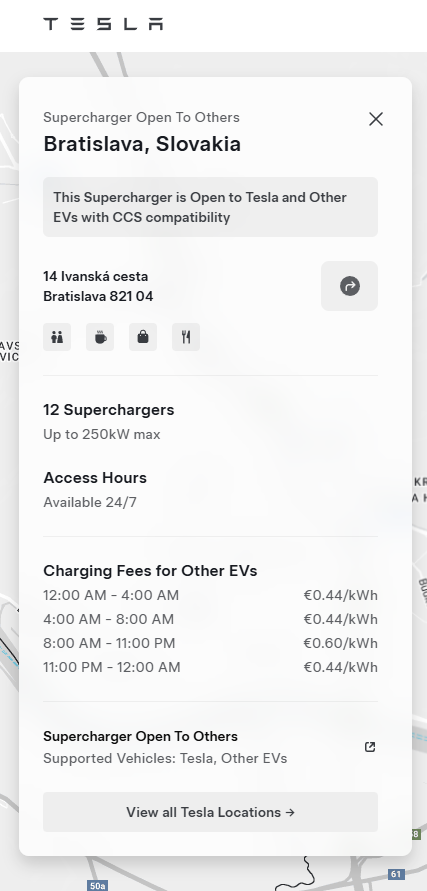
Task: Click the Supercharger Open To Others link text
Action: pyautogui.click(x=140, y=736)
